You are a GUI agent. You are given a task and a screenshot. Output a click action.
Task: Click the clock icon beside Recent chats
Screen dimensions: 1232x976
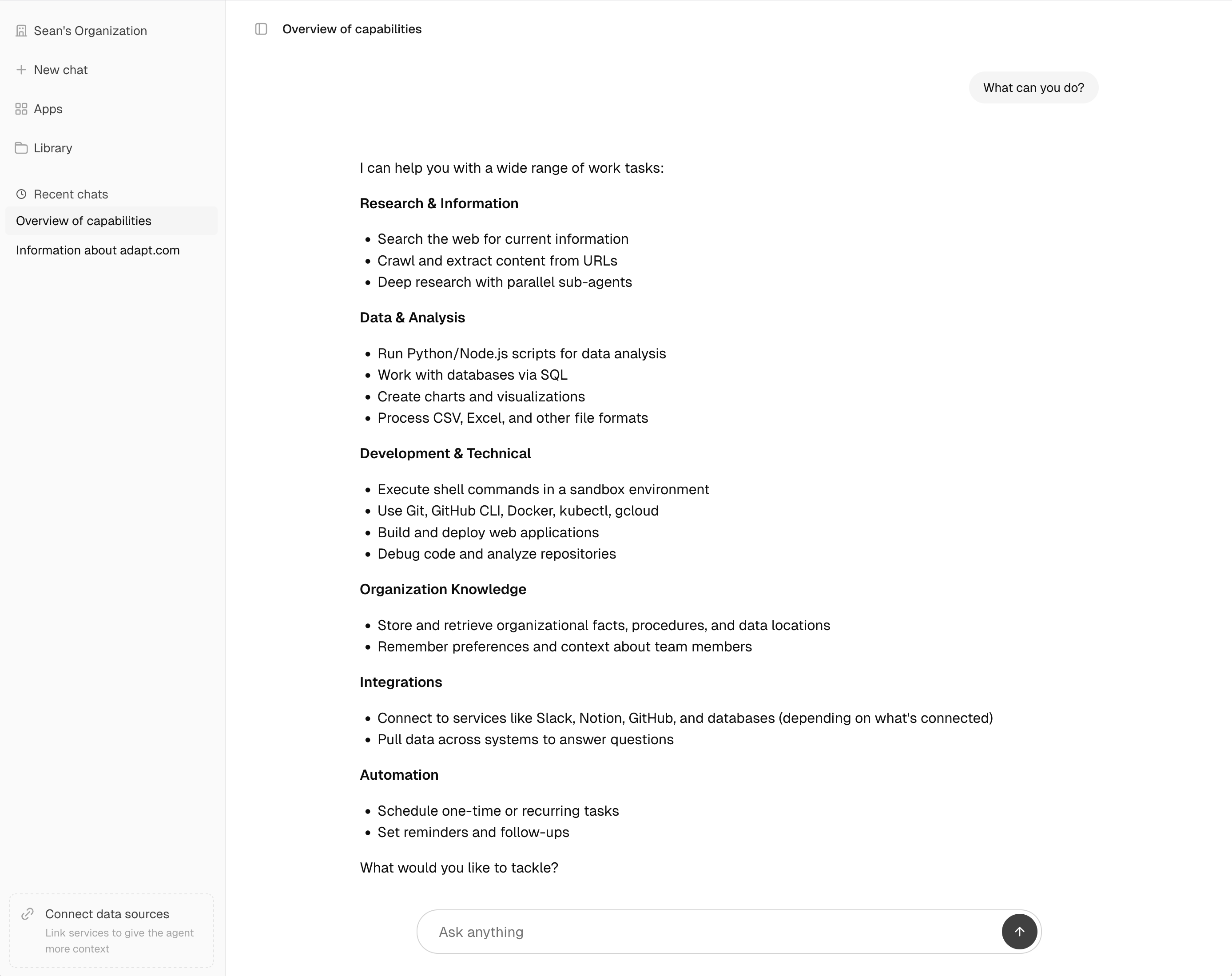[22, 194]
